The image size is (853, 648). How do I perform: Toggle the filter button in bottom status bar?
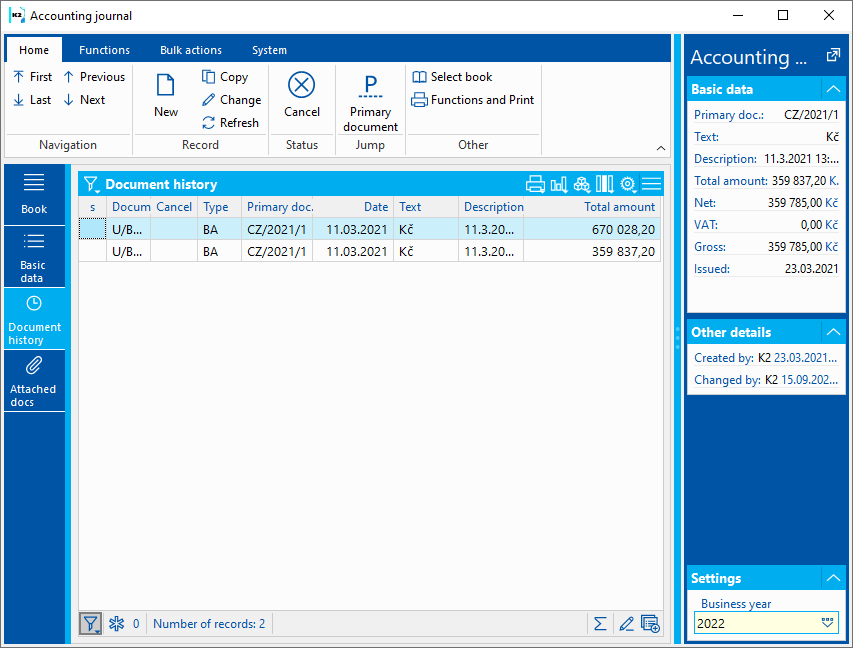click(90, 624)
